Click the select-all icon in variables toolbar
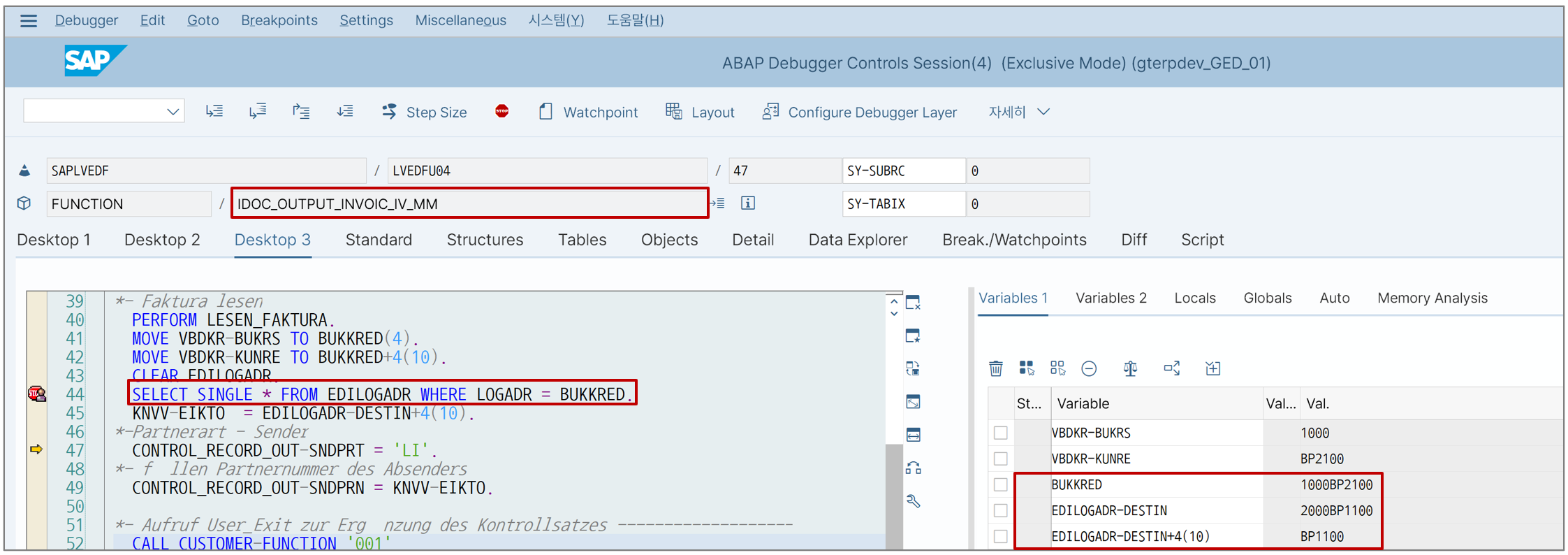Image resolution: width=1568 pixels, height=555 pixels. (x=1027, y=368)
